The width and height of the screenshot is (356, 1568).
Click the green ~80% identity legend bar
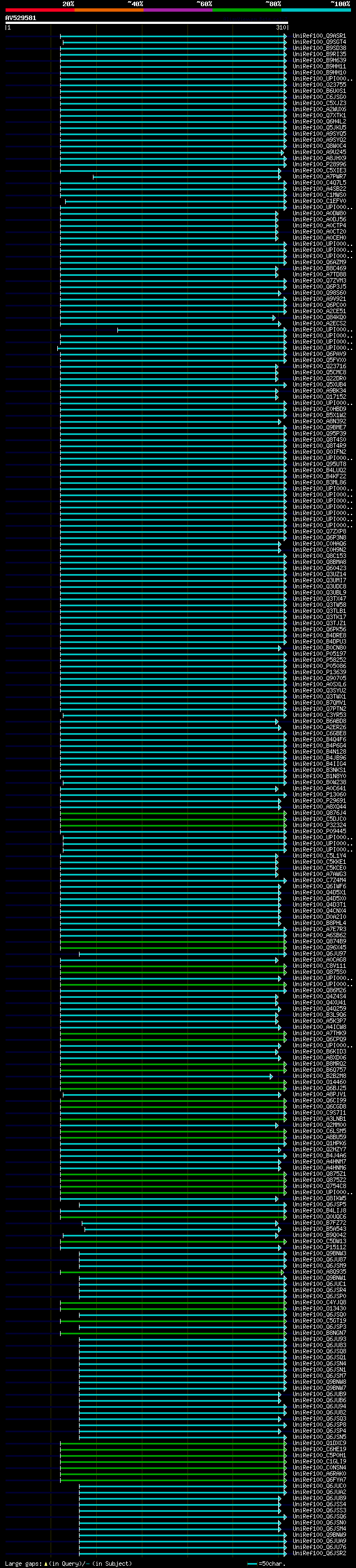[246, 11]
